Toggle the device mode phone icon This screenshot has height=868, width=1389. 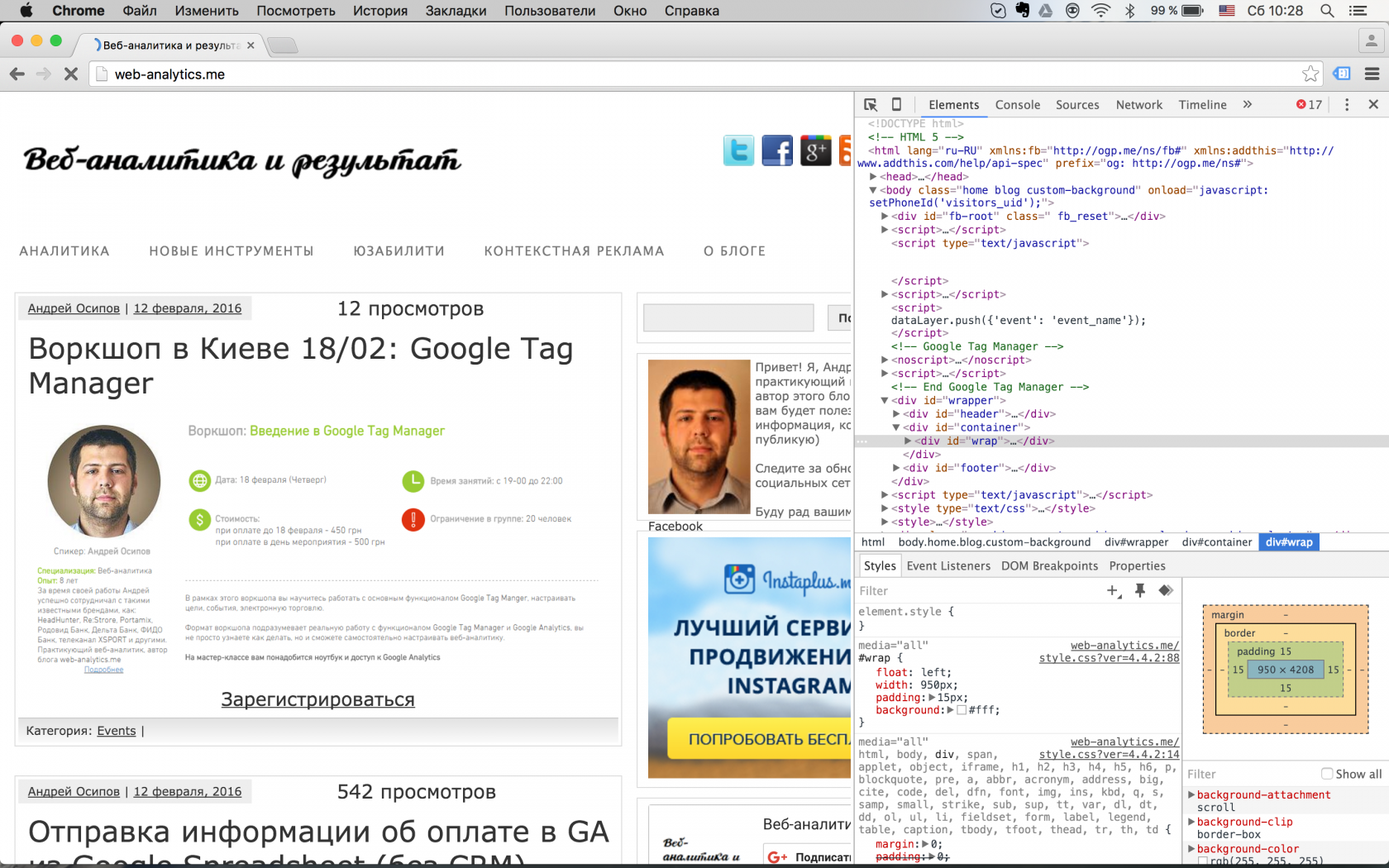(x=896, y=104)
